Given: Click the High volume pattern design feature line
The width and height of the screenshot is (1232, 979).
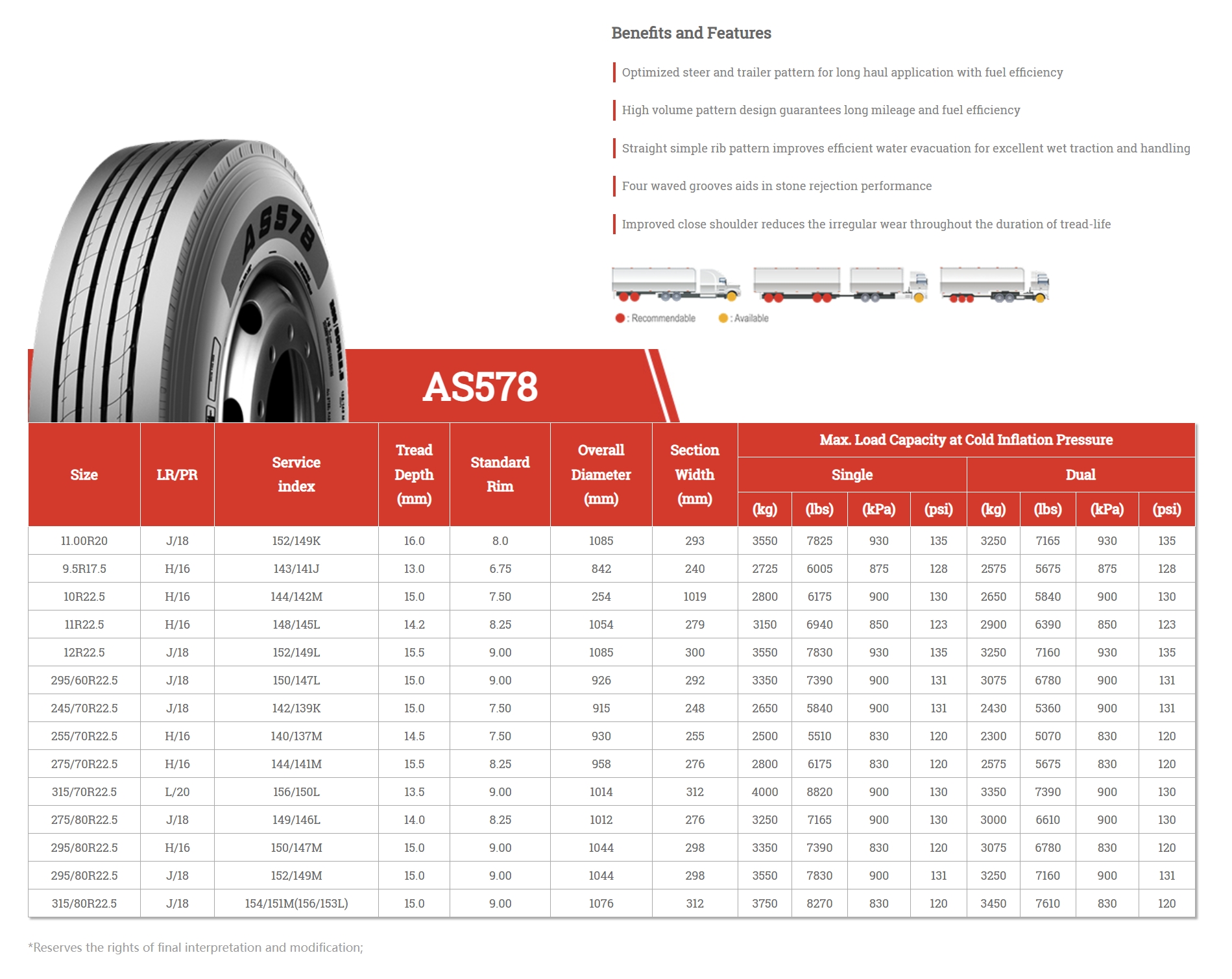Looking at the screenshot, I should coord(821,110).
